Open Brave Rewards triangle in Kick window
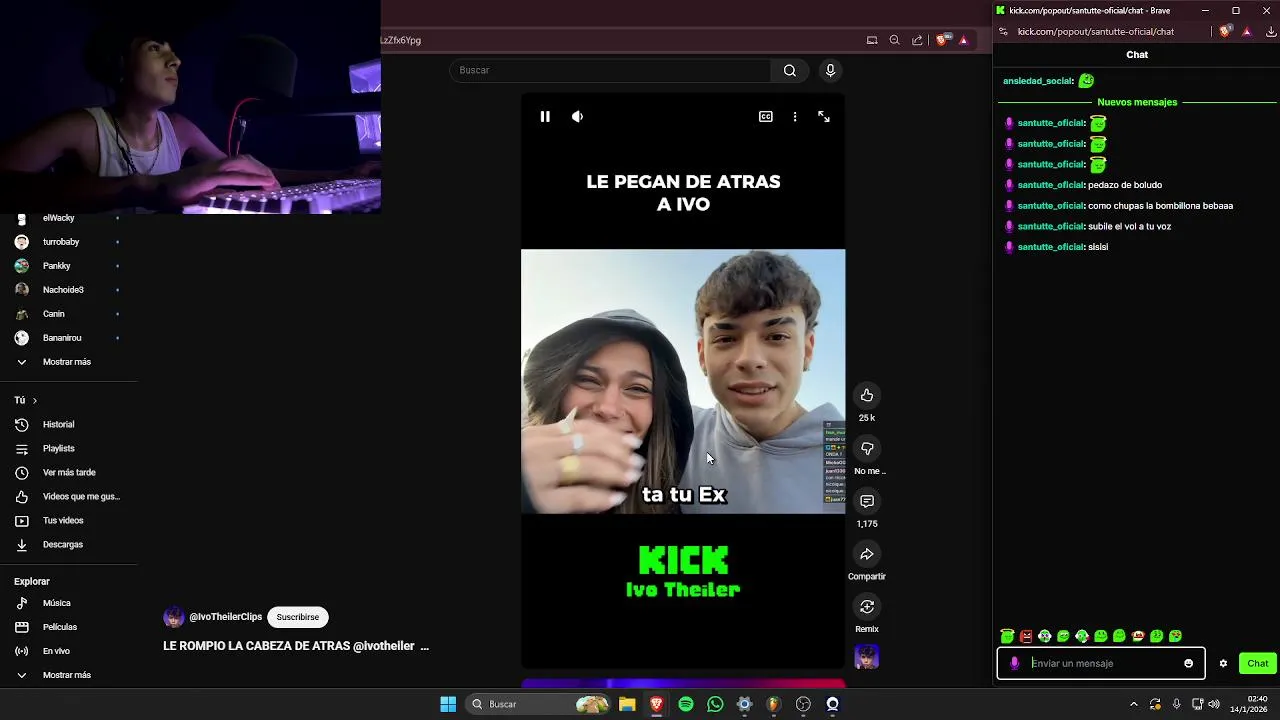This screenshot has width=1280, height=720. pos(1247,31)
